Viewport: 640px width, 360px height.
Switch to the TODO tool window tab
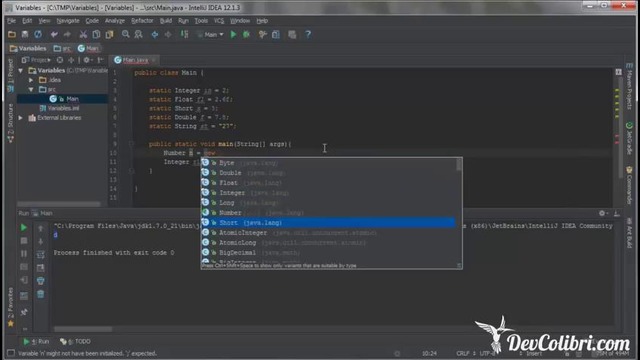point(76,342)
